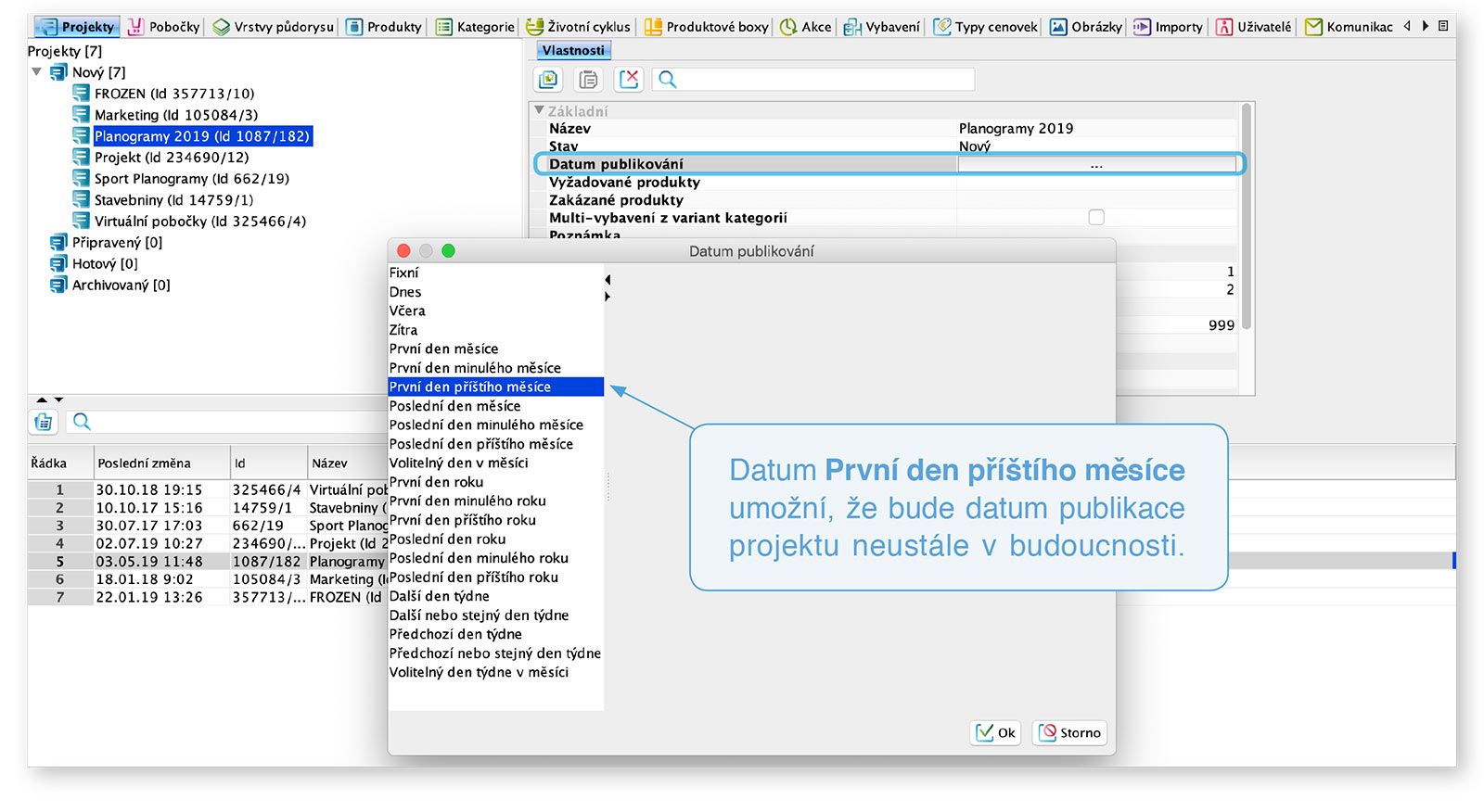The image size is (1484, 812).
Task: Click the clipboard icon in the Vlastnosti toolbar
Action: pos(588,80)
